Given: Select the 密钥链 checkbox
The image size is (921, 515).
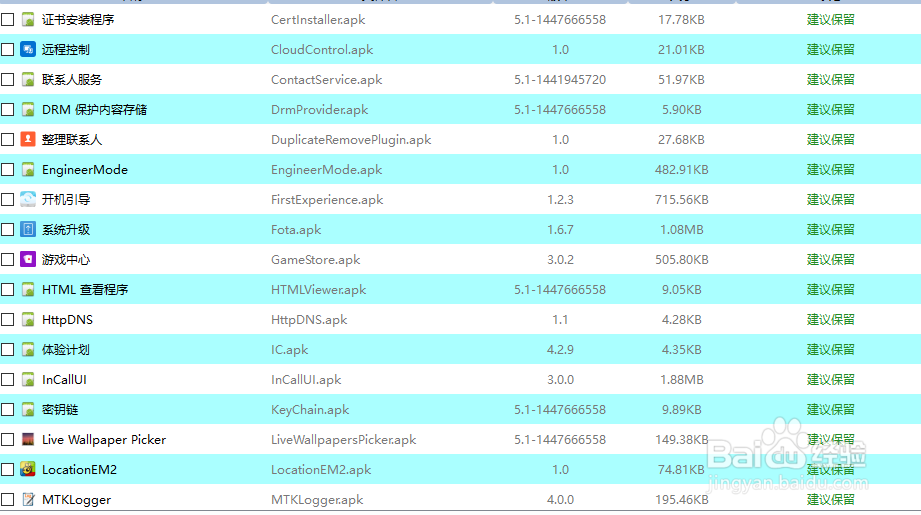Looking at the screenshot, I should [8, 409].
